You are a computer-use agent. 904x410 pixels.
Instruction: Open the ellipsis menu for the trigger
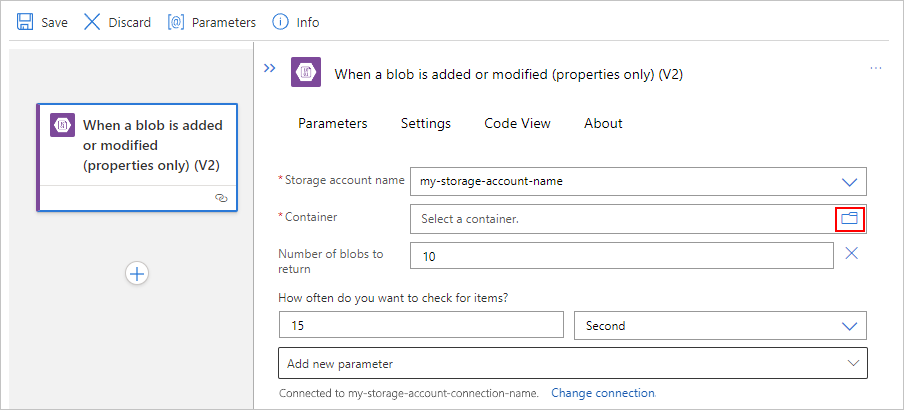point(876,68)
